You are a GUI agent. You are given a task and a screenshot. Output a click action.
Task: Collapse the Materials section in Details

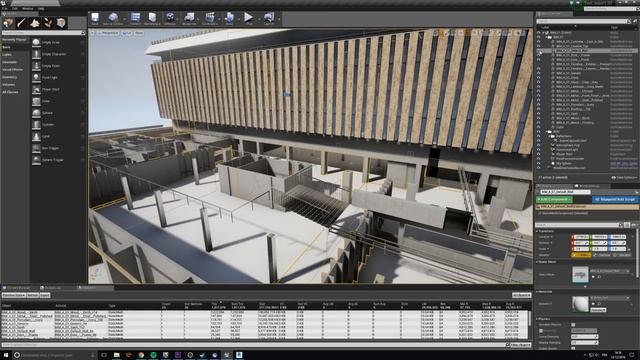pos(538,291)
